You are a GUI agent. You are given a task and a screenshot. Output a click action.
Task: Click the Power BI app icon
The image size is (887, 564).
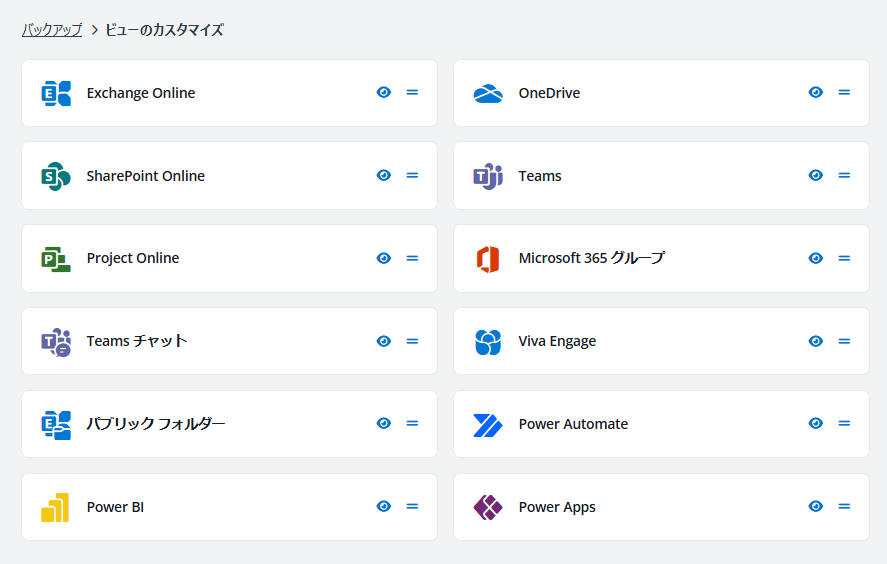point(55,507)
